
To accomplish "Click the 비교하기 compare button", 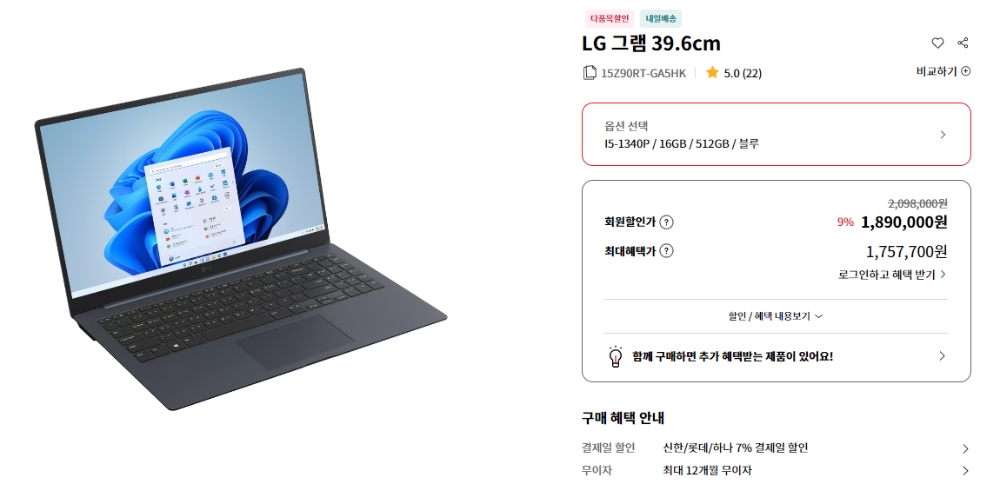I will (943, 71).
